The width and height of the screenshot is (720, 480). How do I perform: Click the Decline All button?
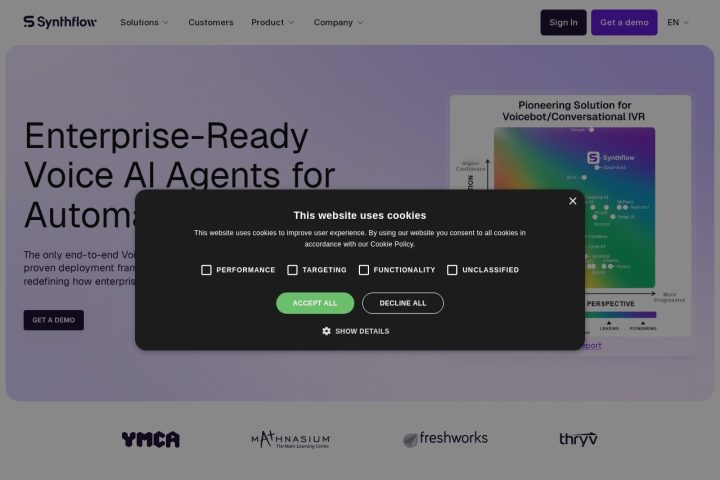tap(403, 303)
